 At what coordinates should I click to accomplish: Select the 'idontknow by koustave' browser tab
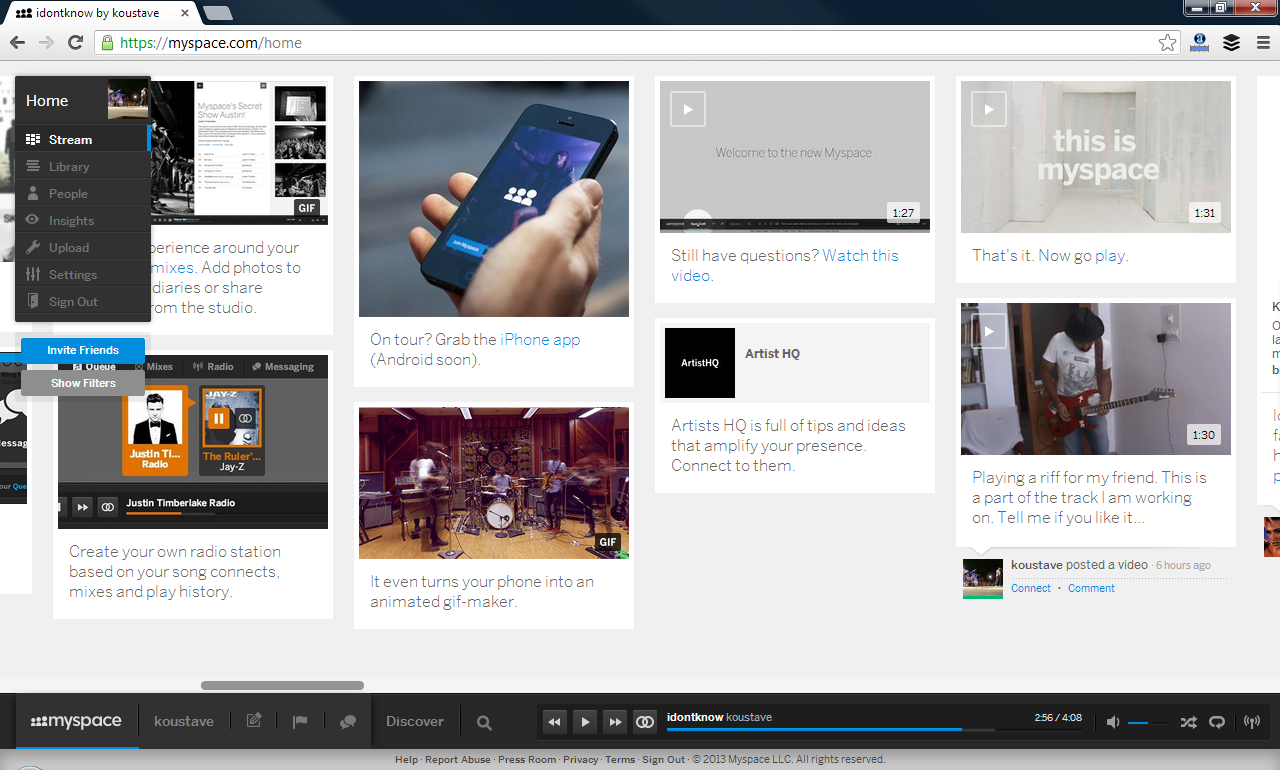[x=100, y=13]
